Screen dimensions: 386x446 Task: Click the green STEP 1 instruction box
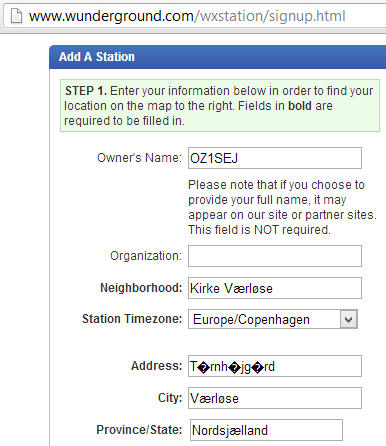[220, 105]
